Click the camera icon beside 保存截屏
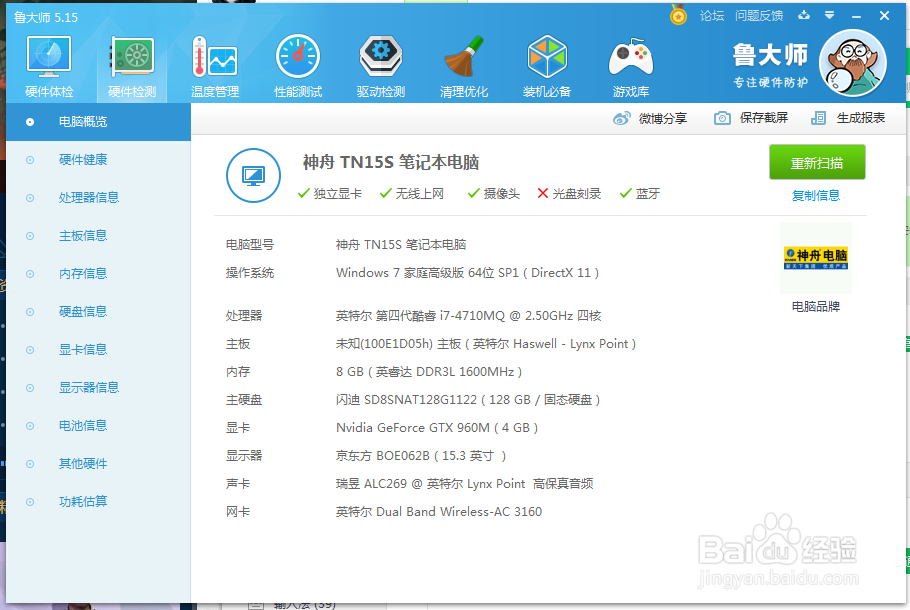 722,118
